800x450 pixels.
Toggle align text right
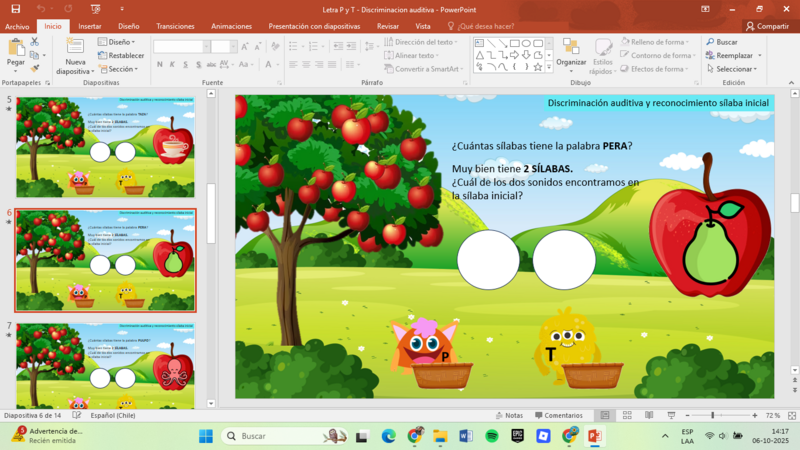(x=319, y=64)
